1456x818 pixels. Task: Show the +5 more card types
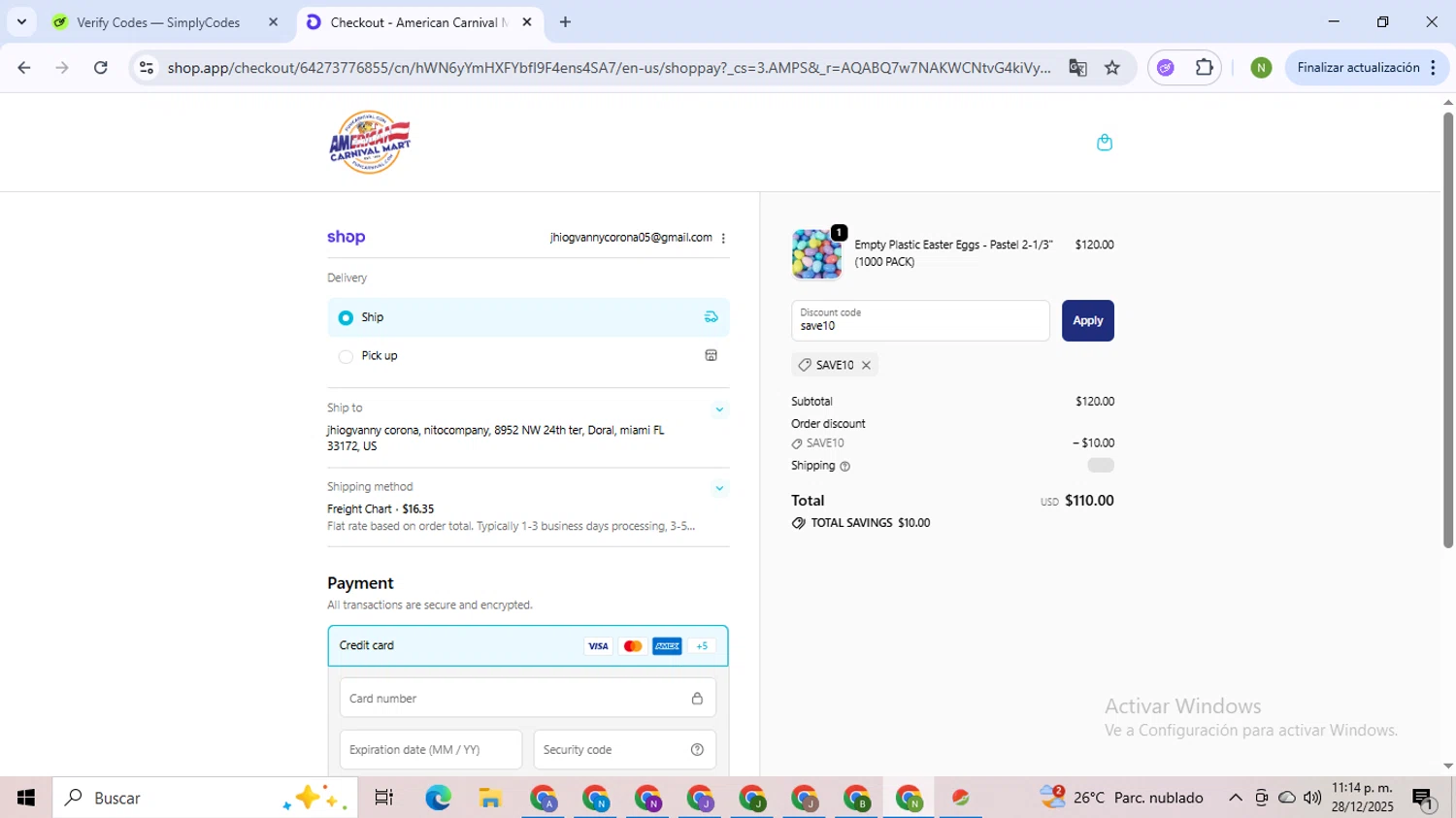click(702, 646)
